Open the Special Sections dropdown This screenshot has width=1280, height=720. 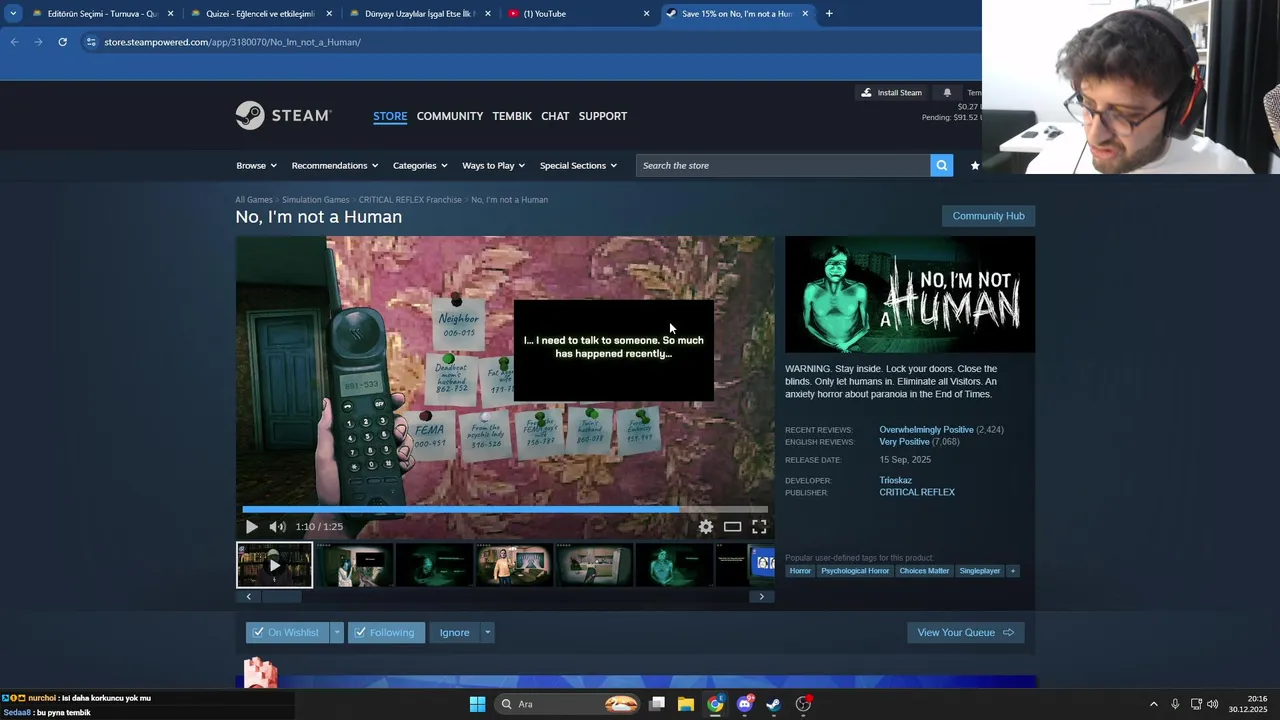(578, 165)
